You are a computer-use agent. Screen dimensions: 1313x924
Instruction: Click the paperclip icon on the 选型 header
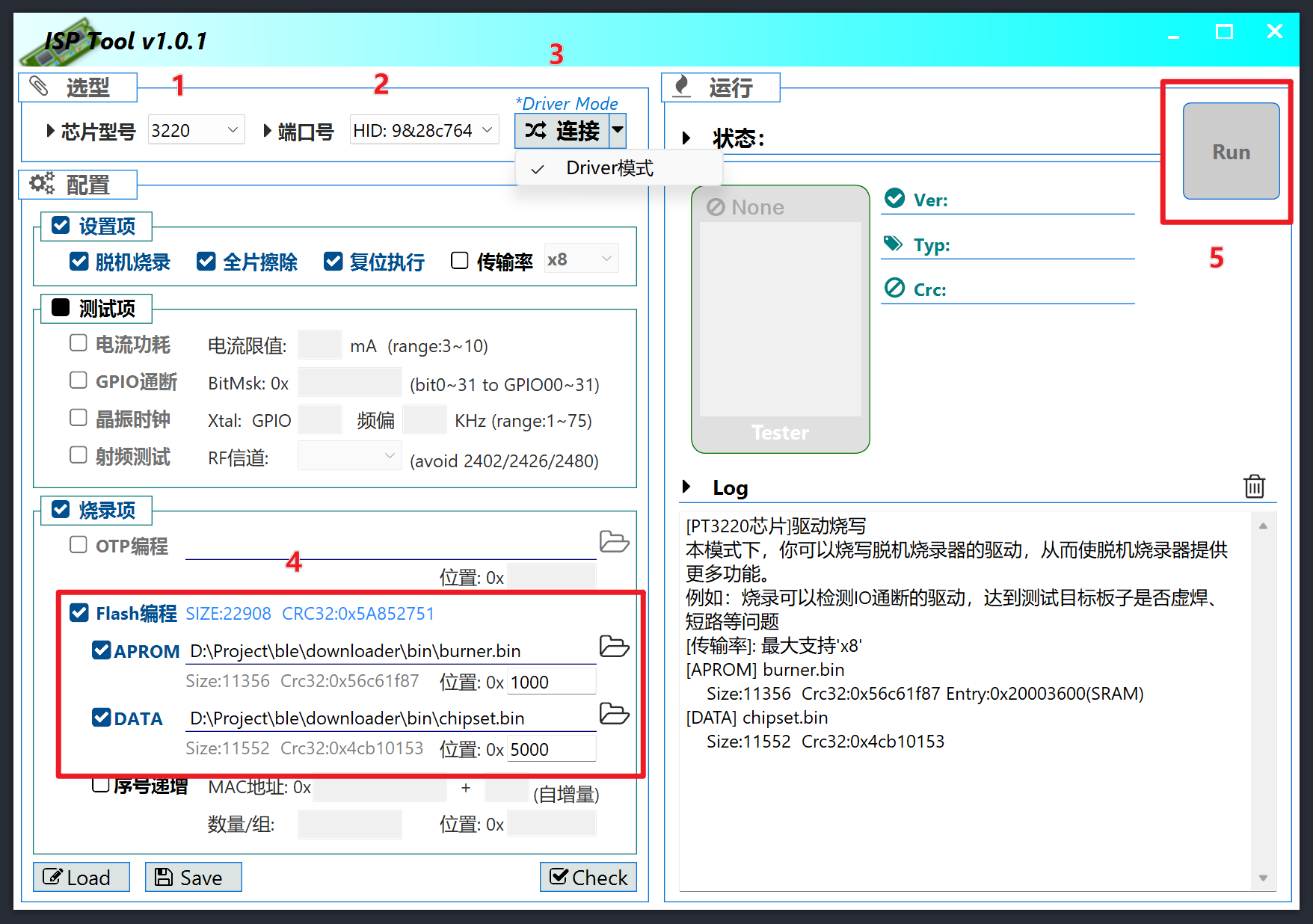click(39, 87)
